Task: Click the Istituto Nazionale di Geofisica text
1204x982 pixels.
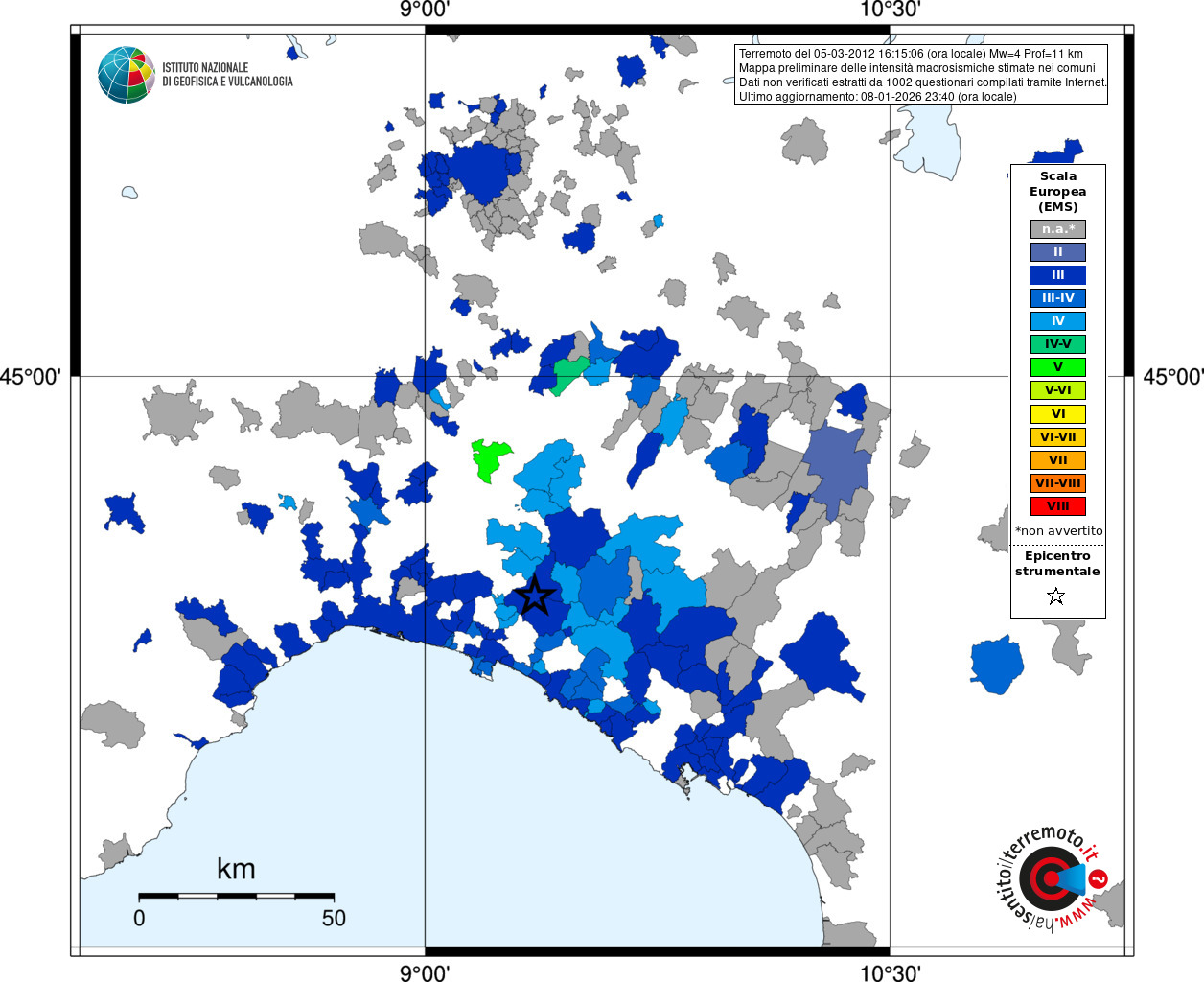Action: [x=227, y=75]
